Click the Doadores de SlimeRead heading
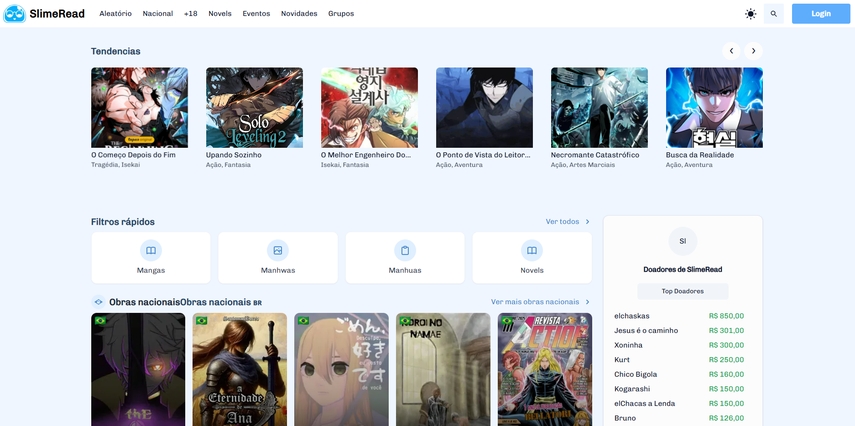The height and width of the screenshot is (426, 855). tap(683, 269)
